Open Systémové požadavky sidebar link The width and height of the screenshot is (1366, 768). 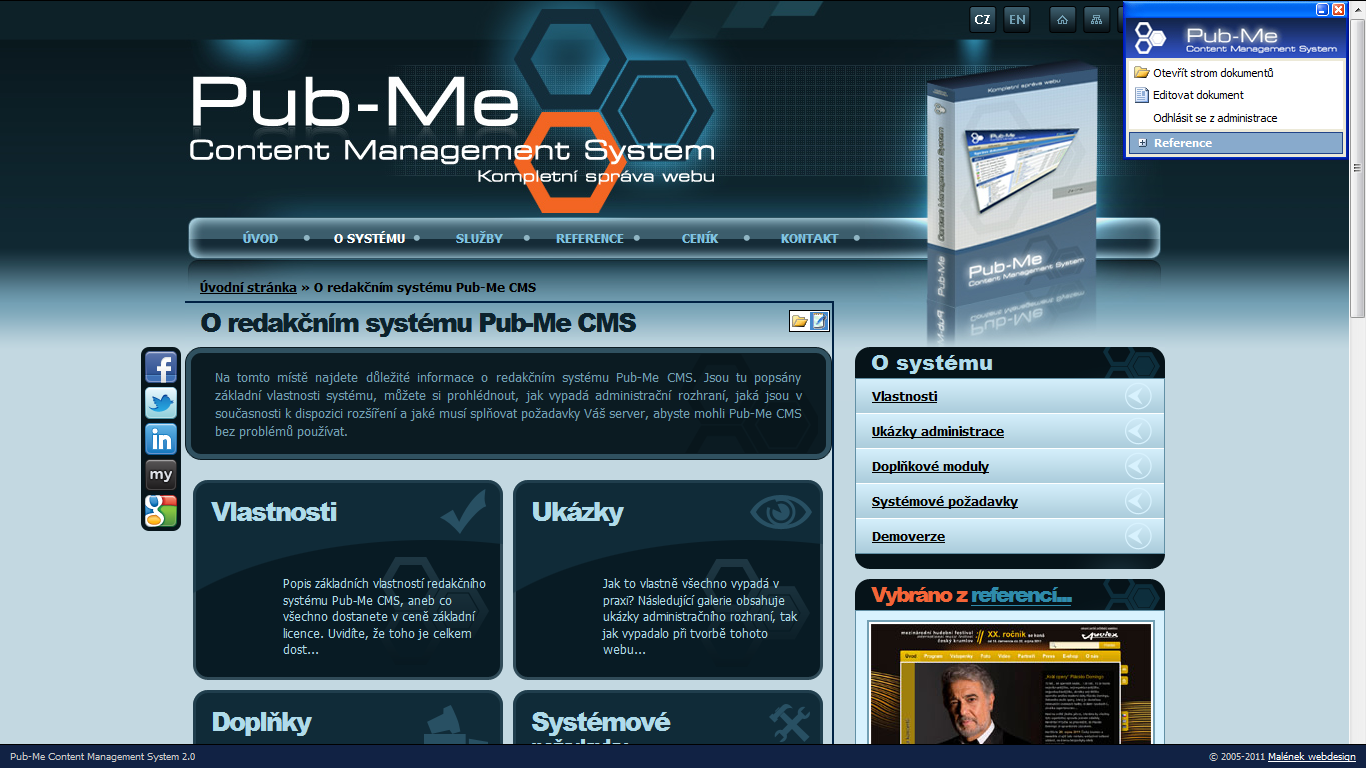pos(944,501)
